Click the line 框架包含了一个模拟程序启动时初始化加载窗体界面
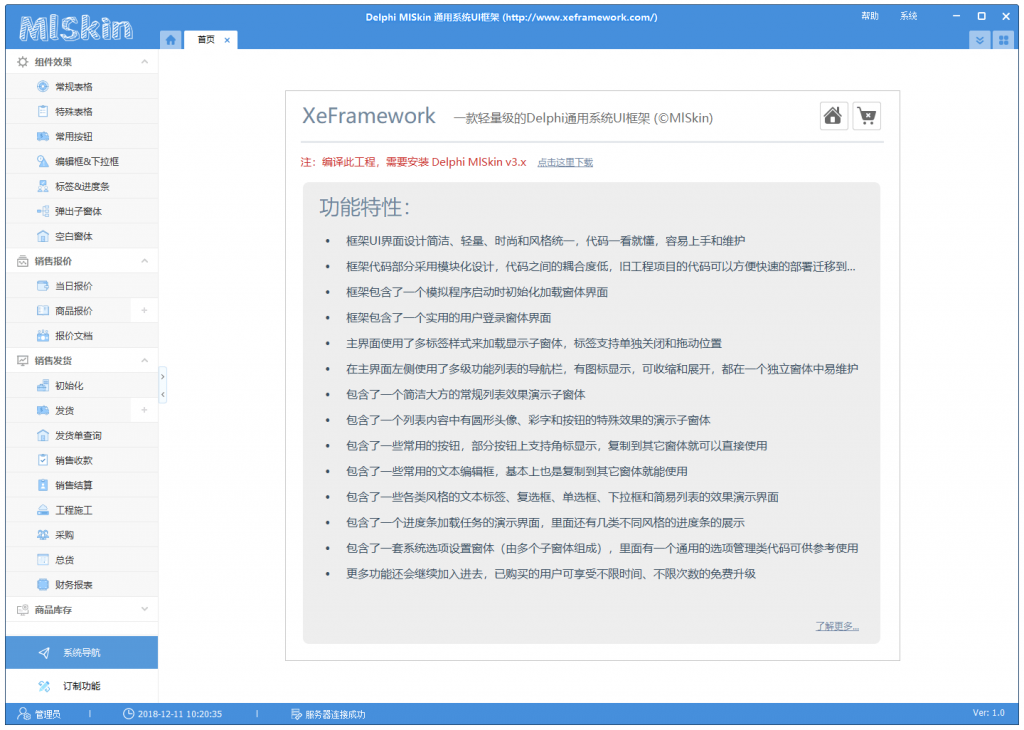This screenshot has height=730, width=1024. pyautogui.click(x=477, y=292)
